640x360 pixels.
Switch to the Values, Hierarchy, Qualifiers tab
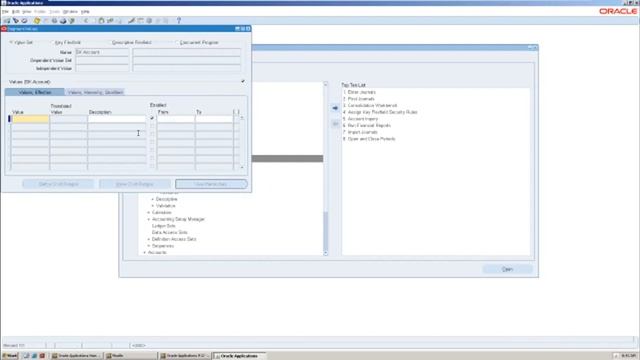[95, 92]
